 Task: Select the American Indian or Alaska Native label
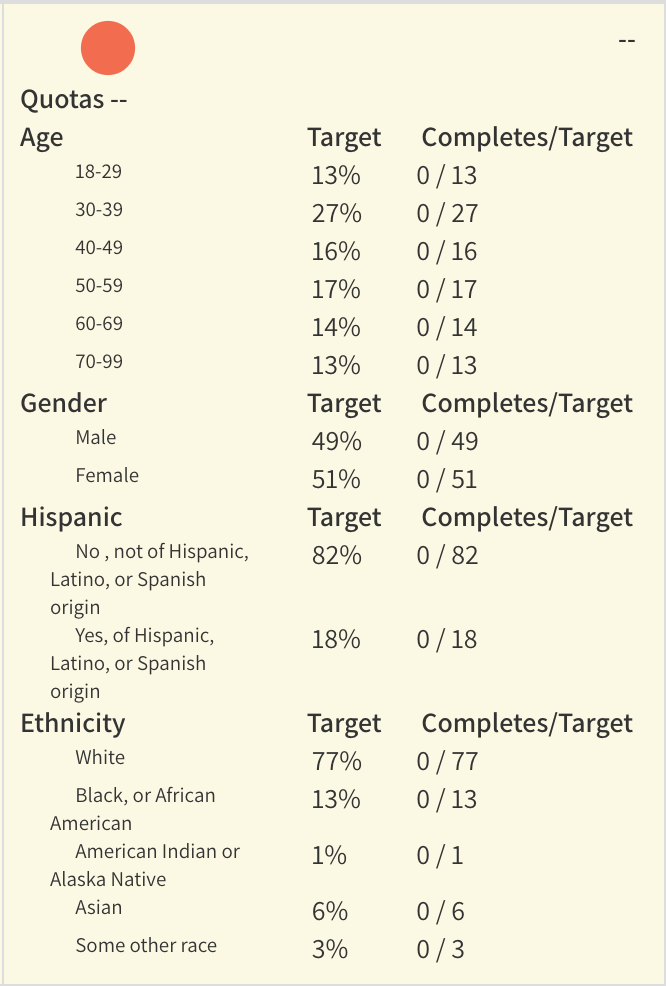(145, 865)
